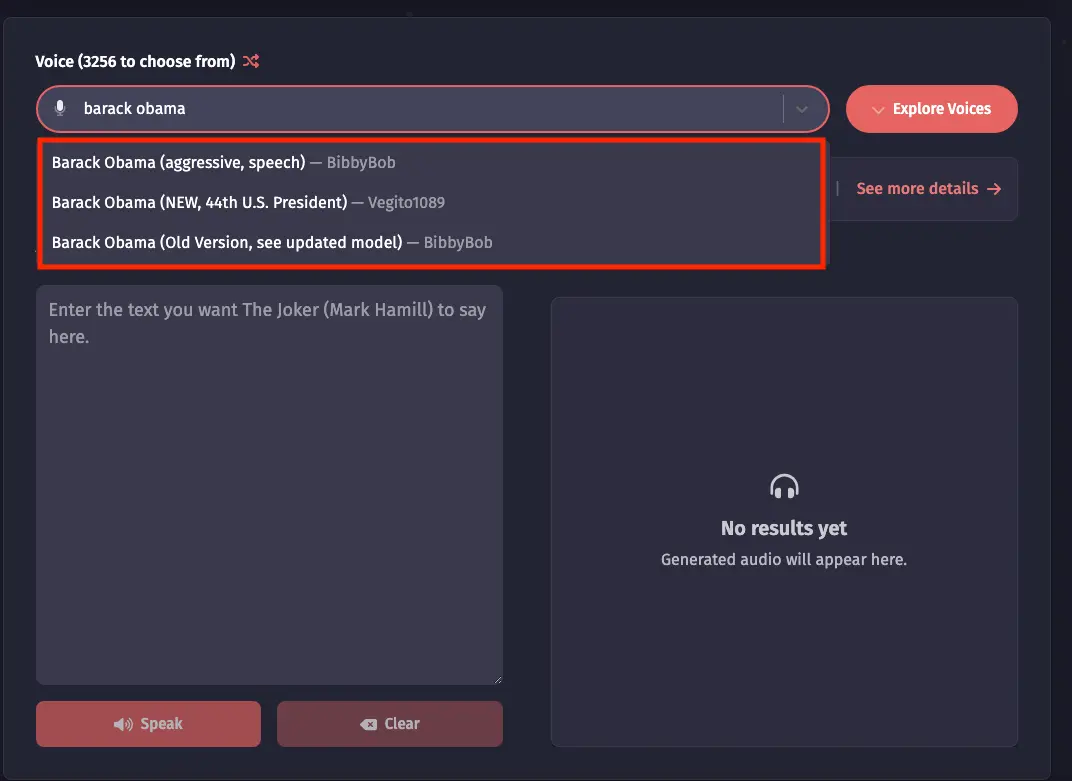
Task: Click the microphone icon in voice search
Action: tap(60, 108)
